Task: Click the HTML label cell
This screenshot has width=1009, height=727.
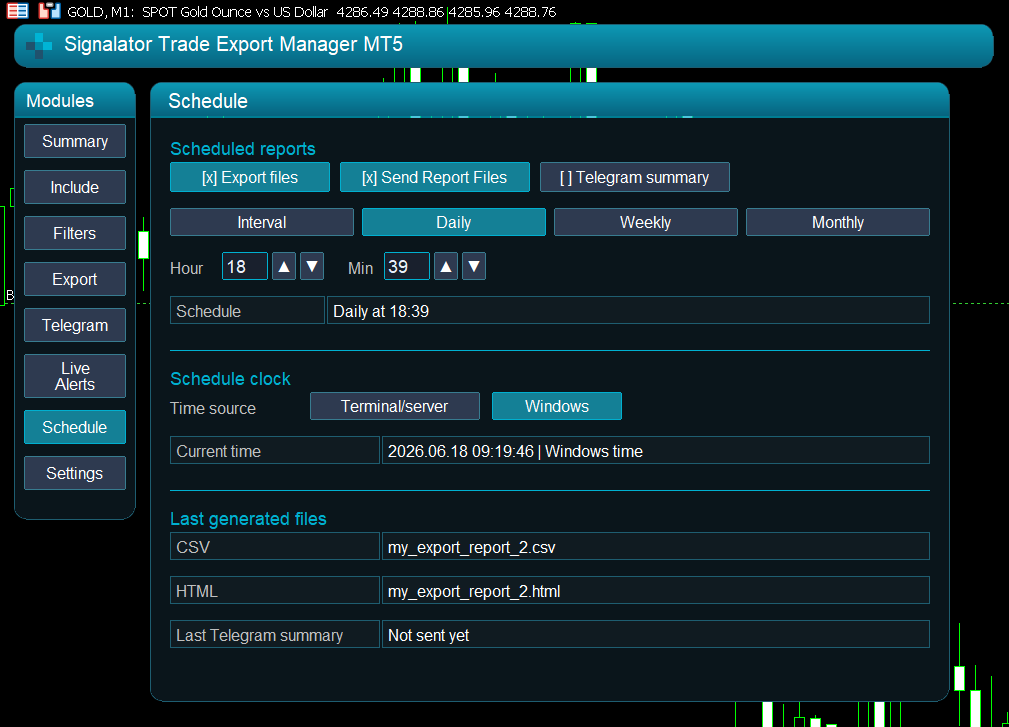Action: [275, 590]
